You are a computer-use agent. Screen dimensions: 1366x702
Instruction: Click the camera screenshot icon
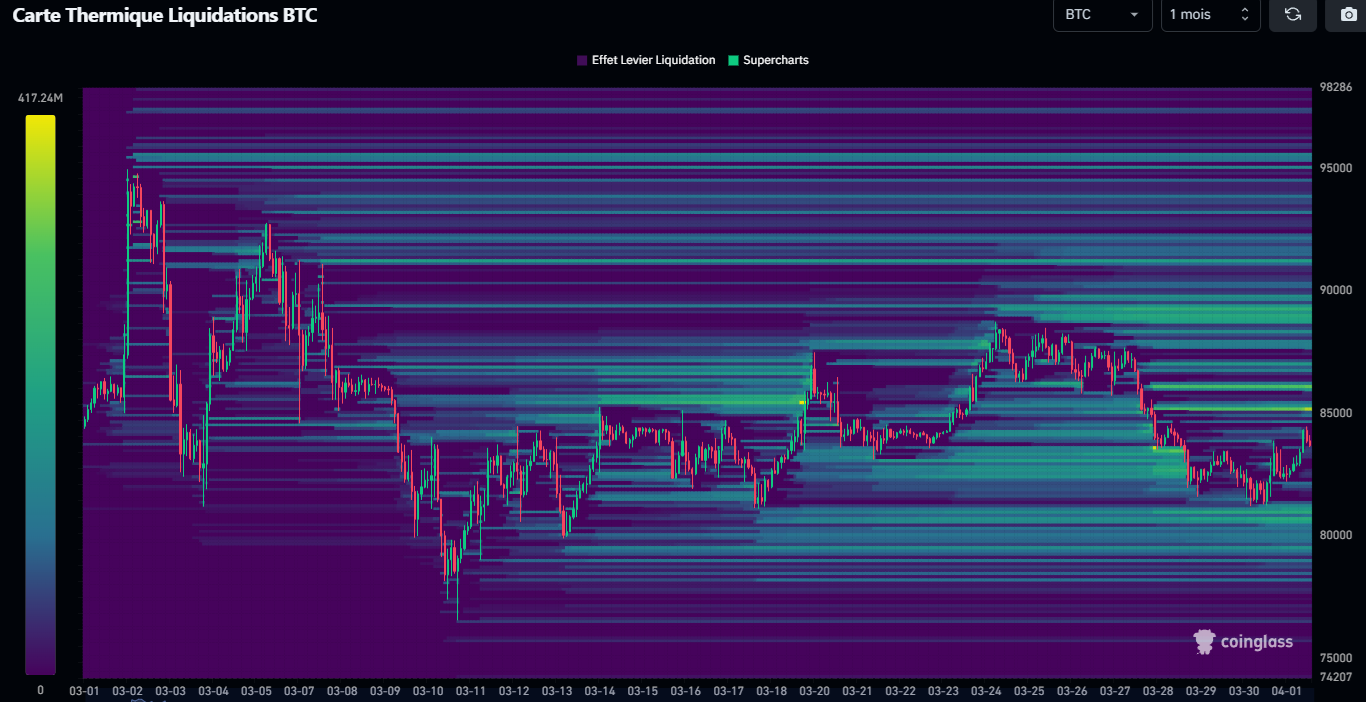click(1348, 15)
